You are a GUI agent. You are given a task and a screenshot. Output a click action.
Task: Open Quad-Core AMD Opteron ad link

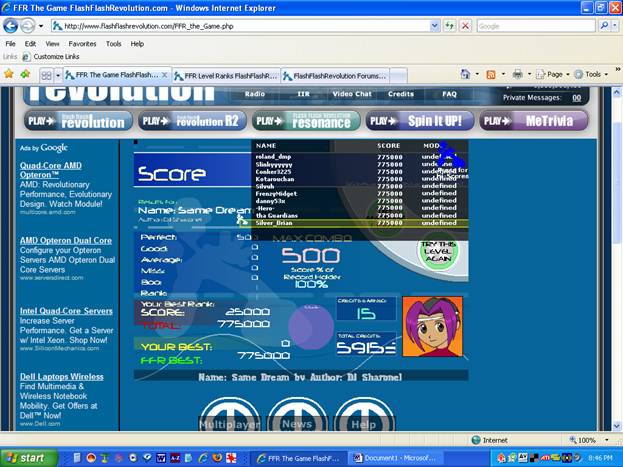pos(51,170)
